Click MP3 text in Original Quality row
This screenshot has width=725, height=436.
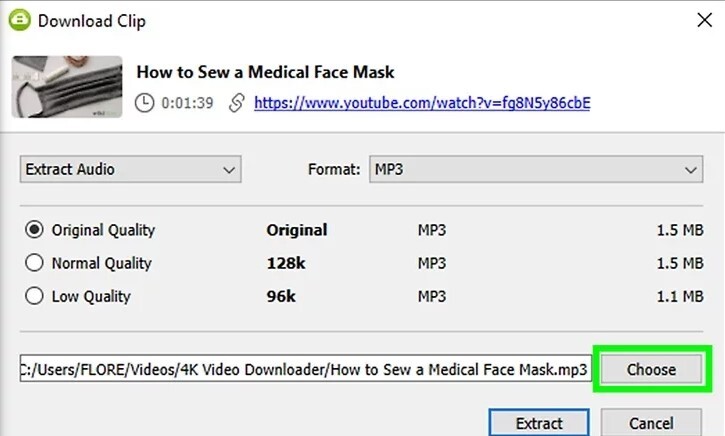click(432, 230)
